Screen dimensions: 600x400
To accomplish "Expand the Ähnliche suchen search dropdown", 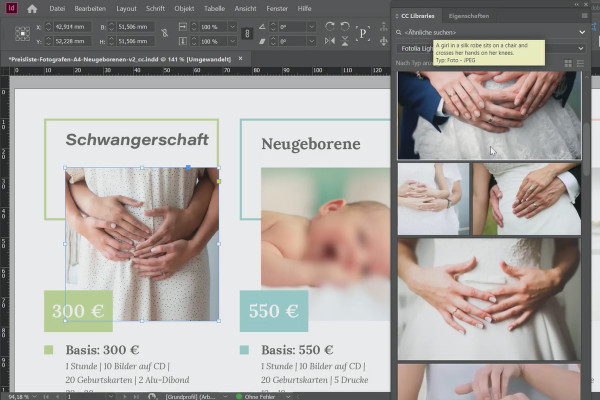I will tap(582, 32).
